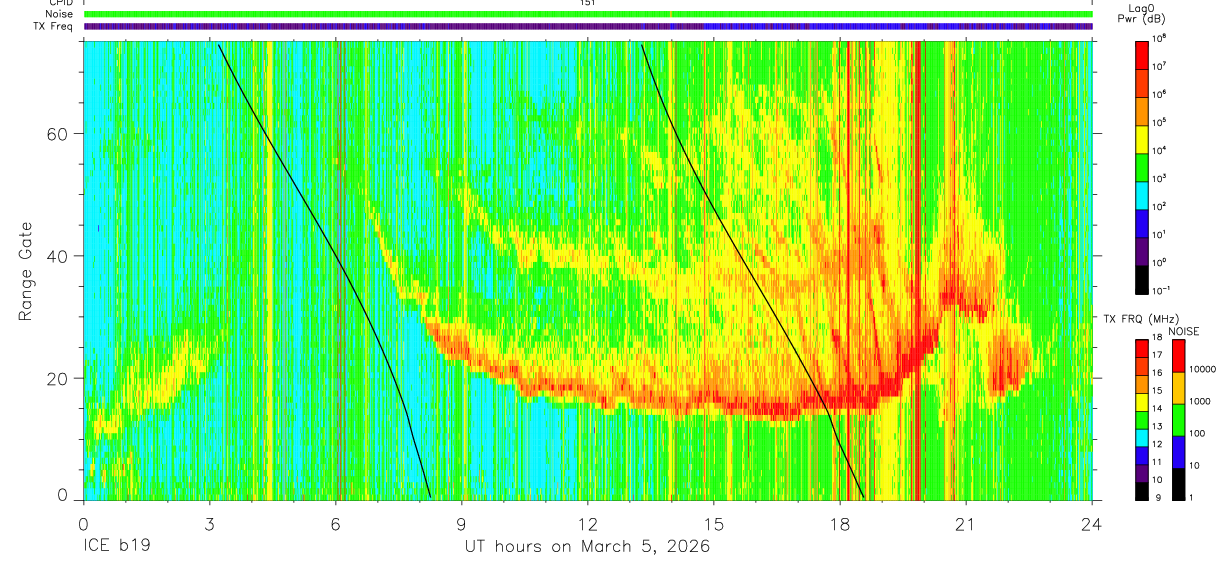This screenshot has height=567, width=1228.
Task: Click the green Noise strip above the plot
Action: [x=588, y=14]
